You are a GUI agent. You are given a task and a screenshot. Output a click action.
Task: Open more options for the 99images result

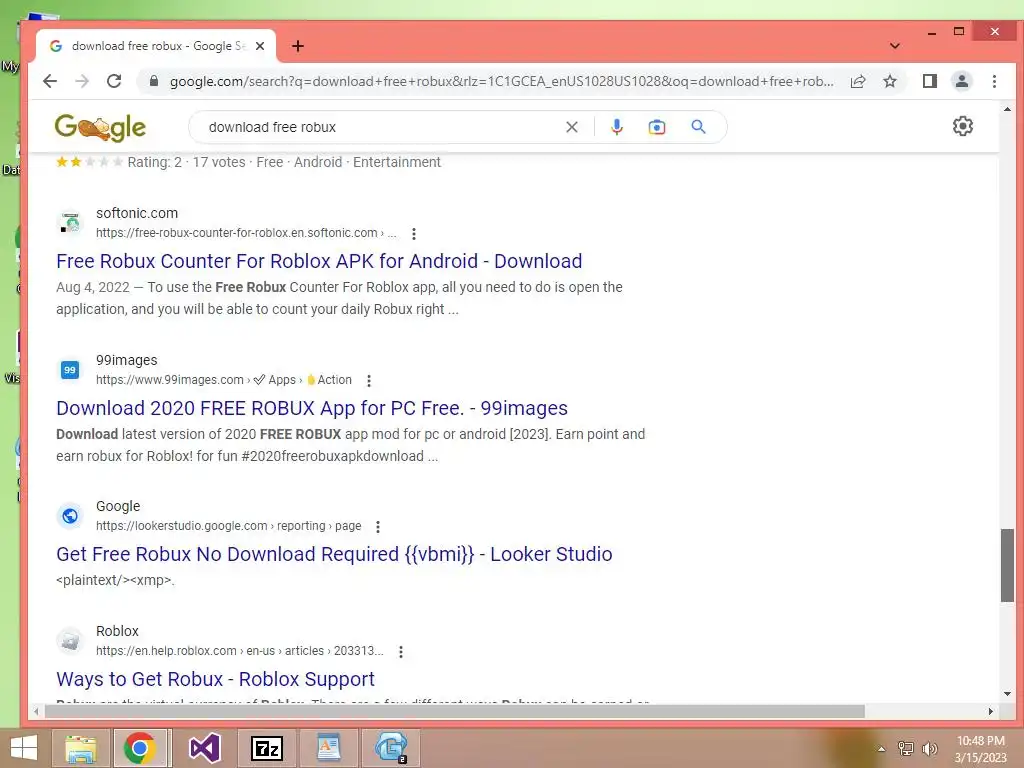tap(369, 380)
